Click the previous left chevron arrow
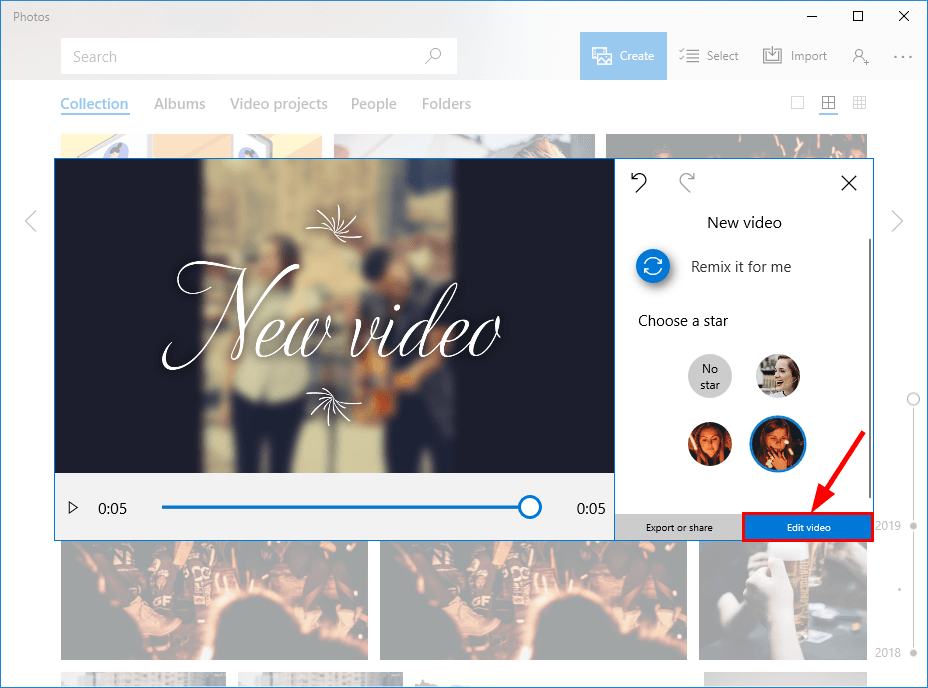 31,221
